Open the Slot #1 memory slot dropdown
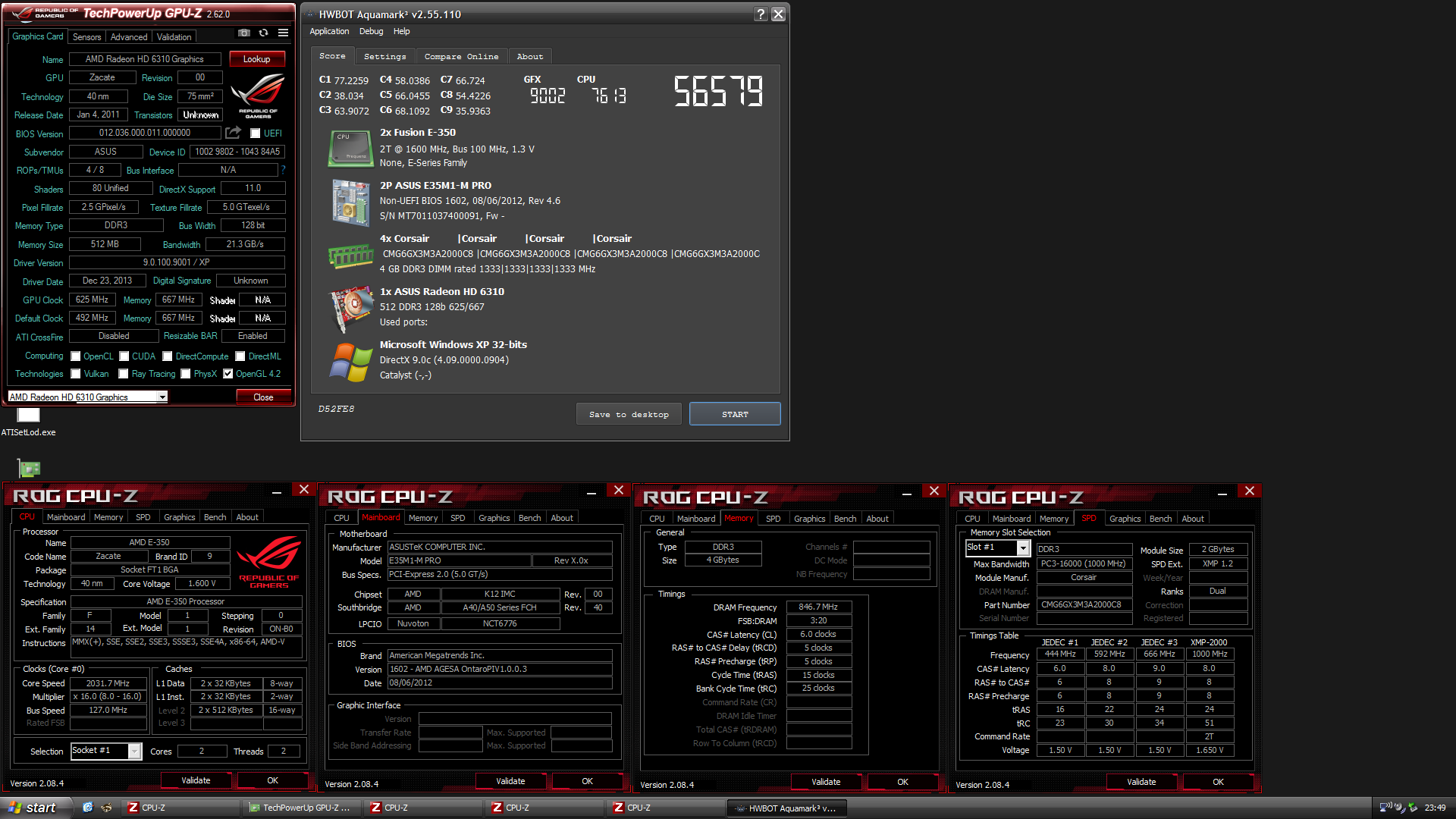 pyautogui.click(x=1023, y=548)
